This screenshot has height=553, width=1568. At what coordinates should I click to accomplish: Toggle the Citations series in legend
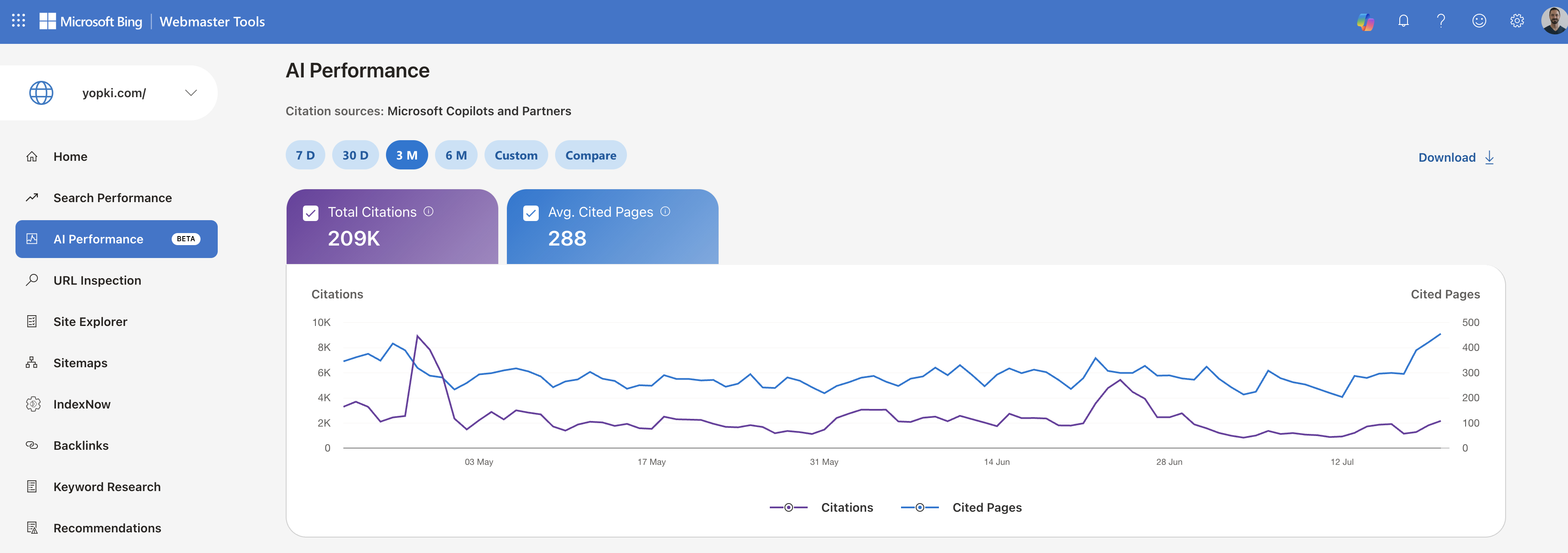(822, 507)
